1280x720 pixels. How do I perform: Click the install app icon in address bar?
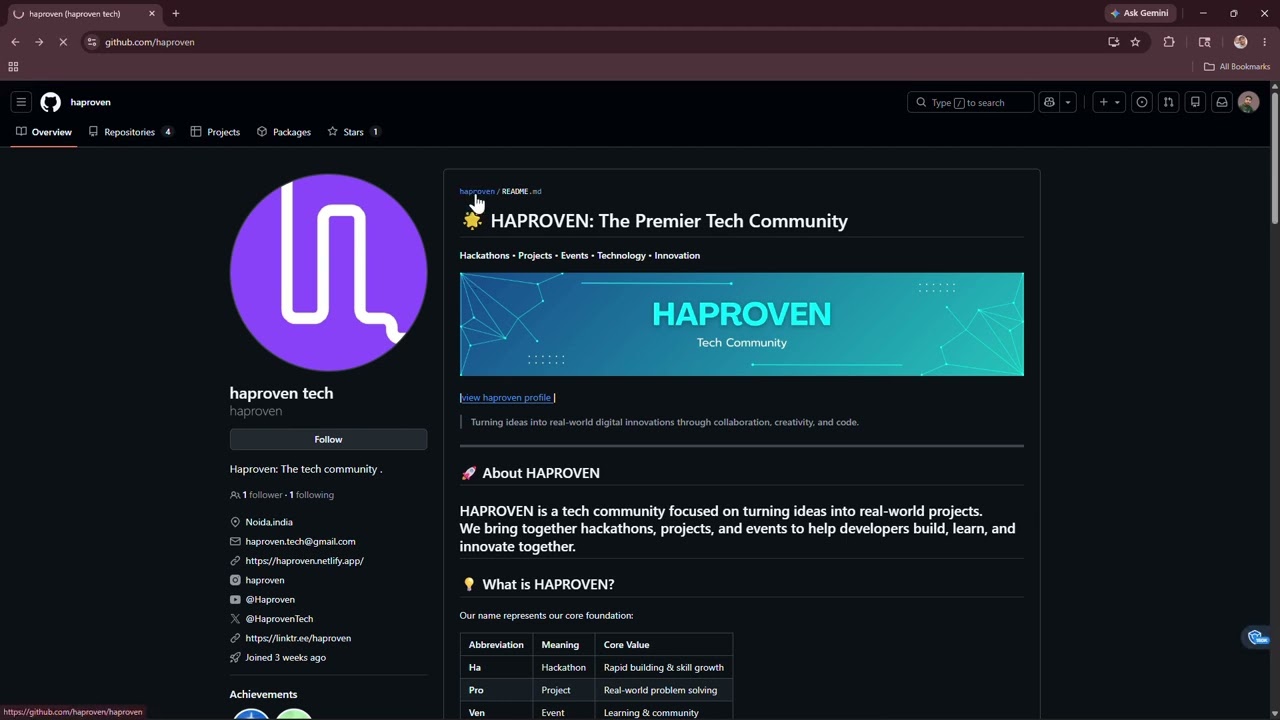coord(1113,42)
